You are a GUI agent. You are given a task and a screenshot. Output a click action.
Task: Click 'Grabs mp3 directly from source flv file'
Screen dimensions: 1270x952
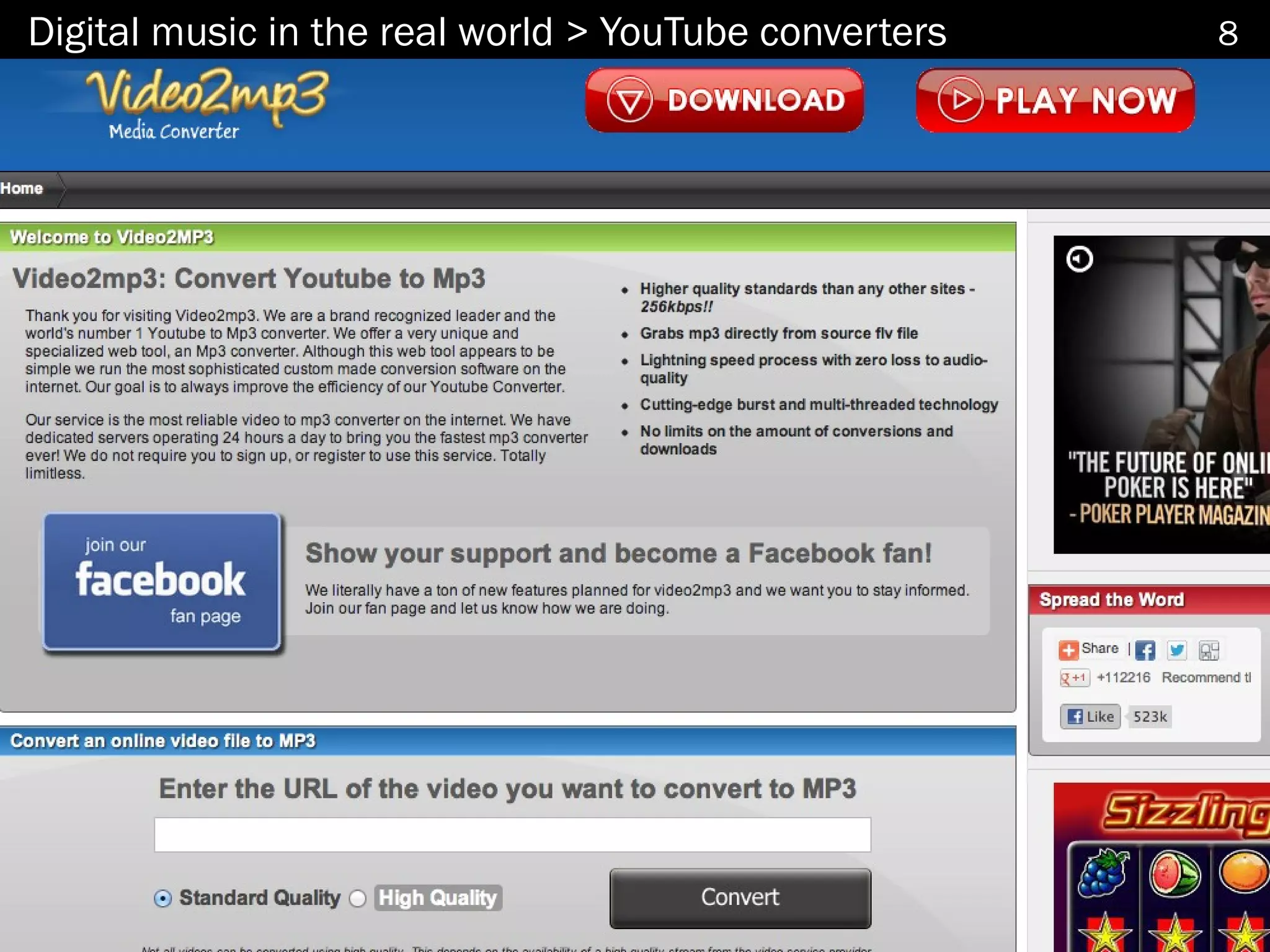779,333
